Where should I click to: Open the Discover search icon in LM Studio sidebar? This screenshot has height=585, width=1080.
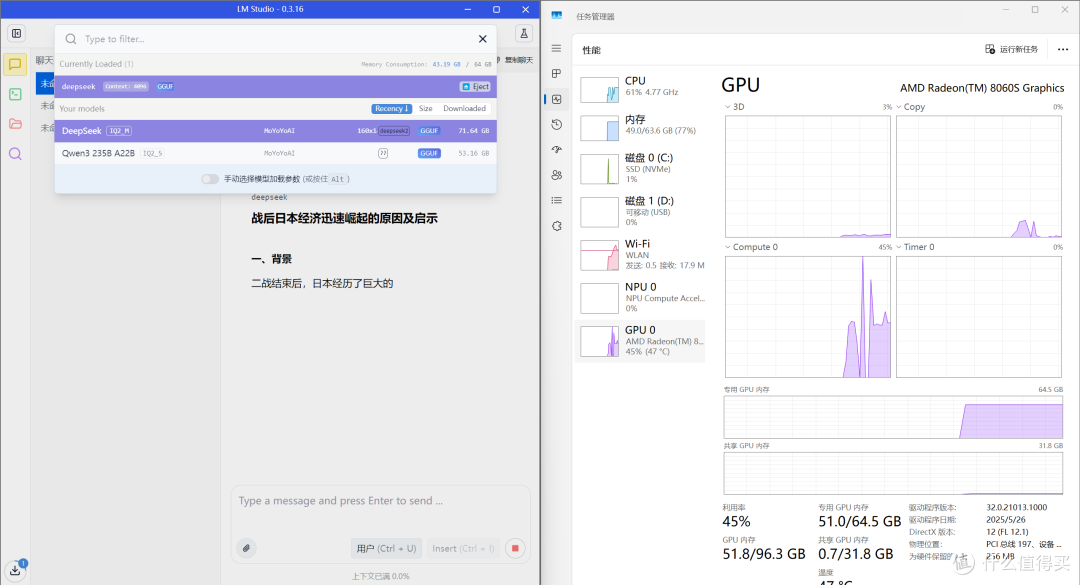15,154
